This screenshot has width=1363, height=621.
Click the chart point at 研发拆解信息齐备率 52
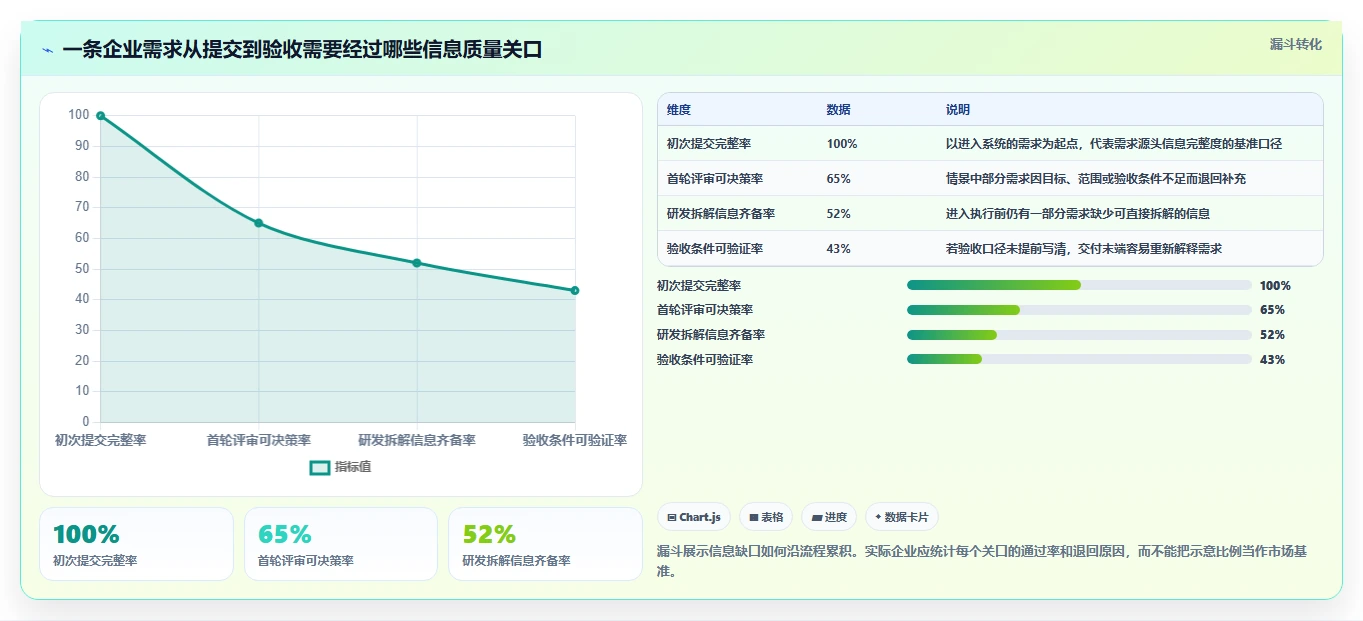tap(417, 263)
